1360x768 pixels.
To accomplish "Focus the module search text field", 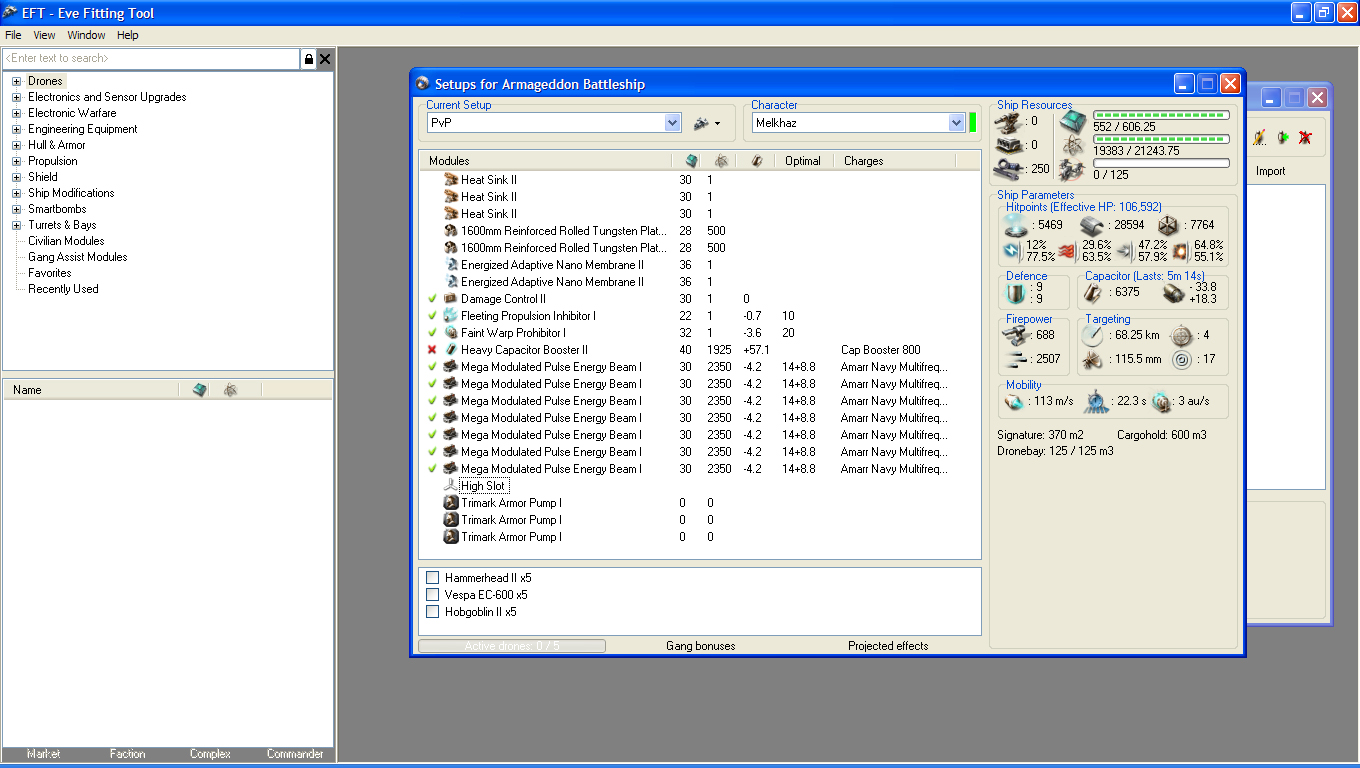I will click(x=151, y=59).
